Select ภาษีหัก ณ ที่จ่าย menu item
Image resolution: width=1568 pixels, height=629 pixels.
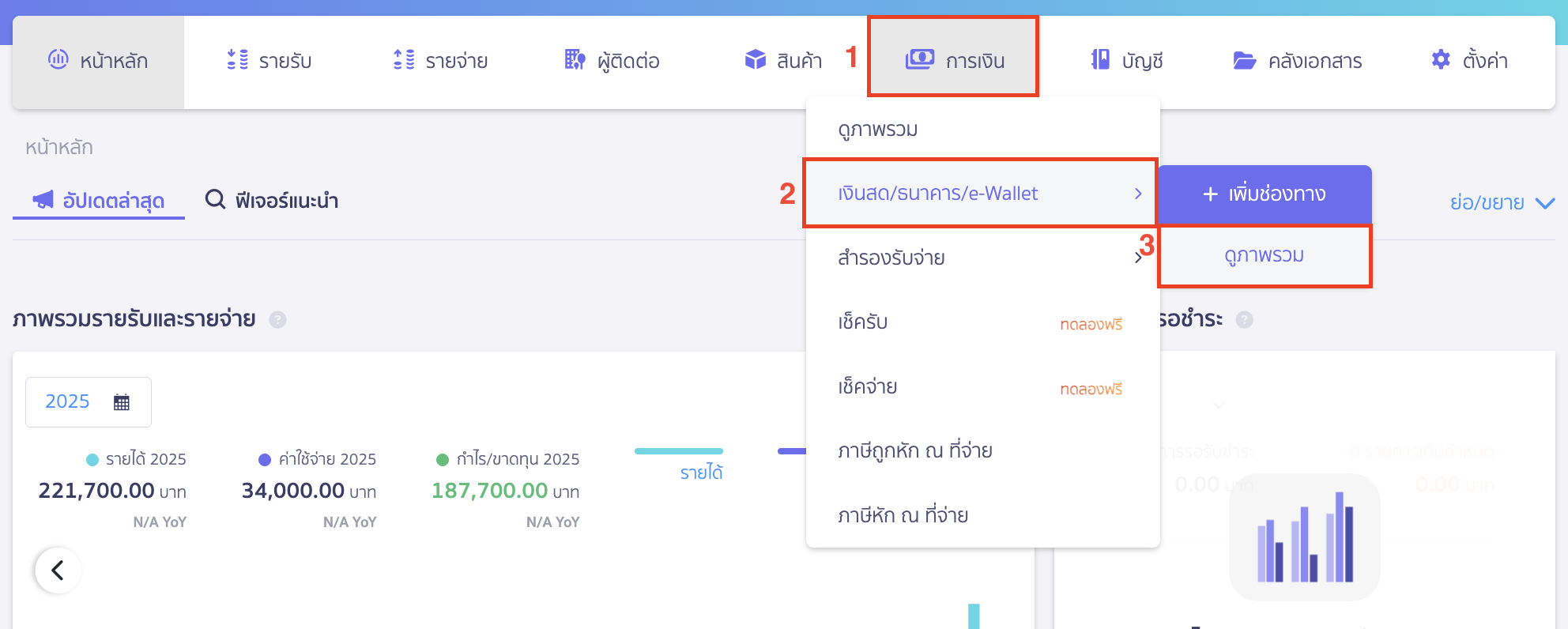(983, 515)
